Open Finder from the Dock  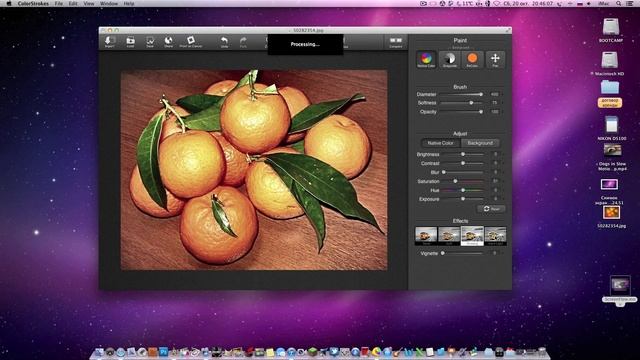point(99,352)
